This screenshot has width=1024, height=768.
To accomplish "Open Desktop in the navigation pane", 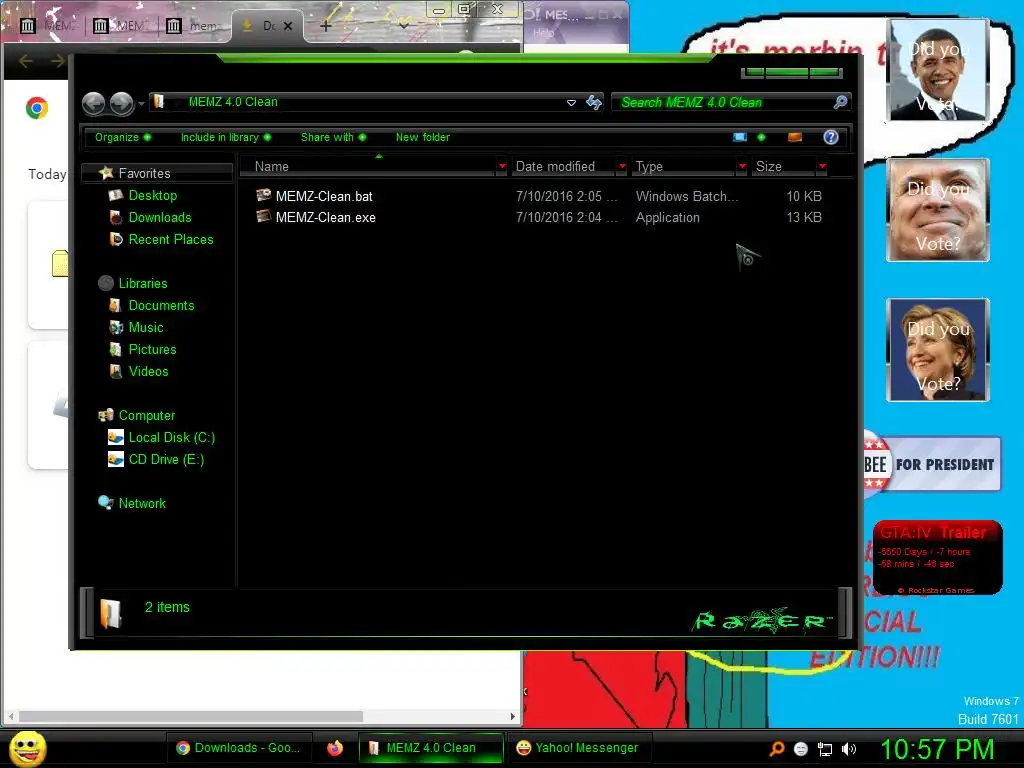I will (x=152, y=195).
